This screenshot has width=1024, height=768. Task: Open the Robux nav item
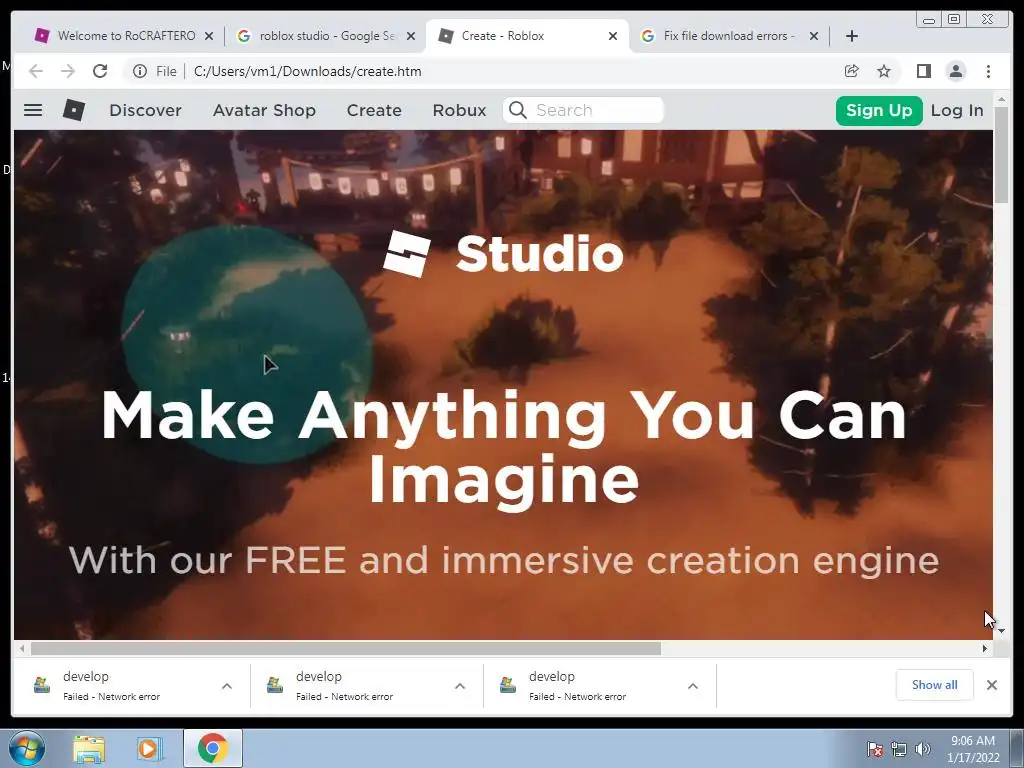point(460,110)
